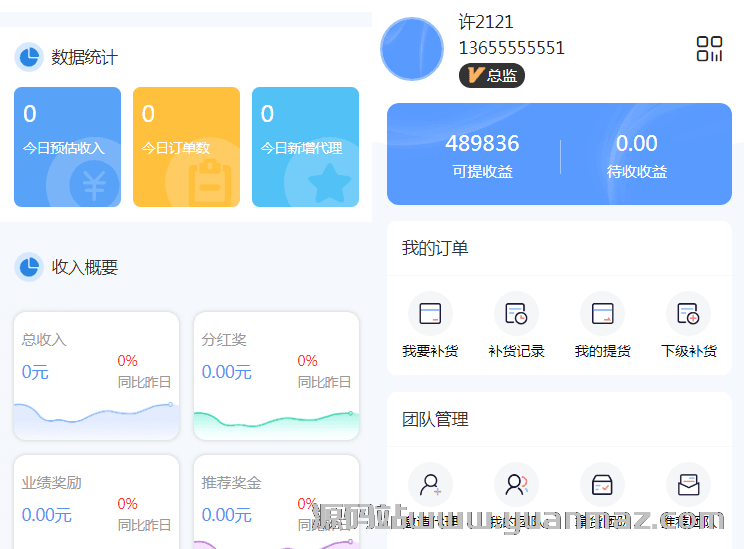Tap the star symbol on the agents card

[x=329, y=183]
